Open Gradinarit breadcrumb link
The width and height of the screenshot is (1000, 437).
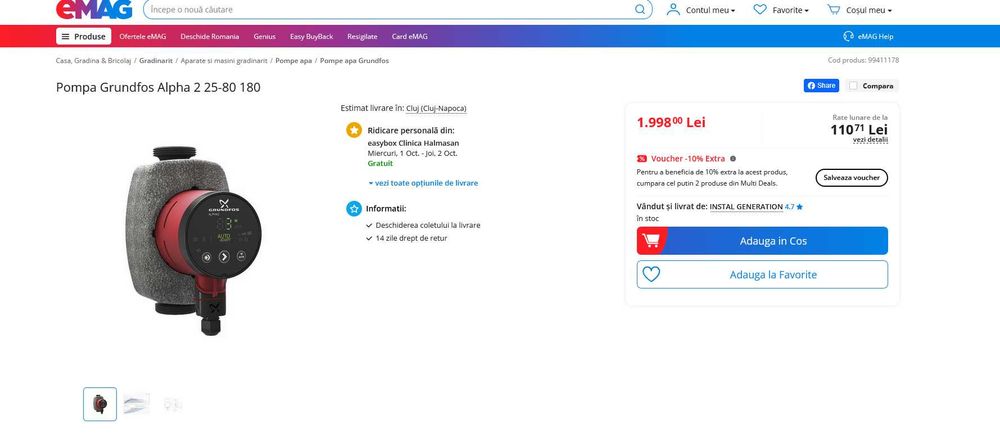pyautogui.click(x=156, y=61)
